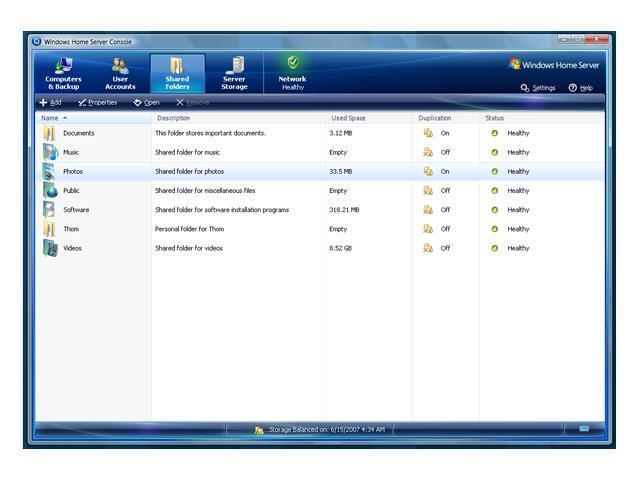Click green status icon for Music
640x480 pixels.
[x=495, y=152]
